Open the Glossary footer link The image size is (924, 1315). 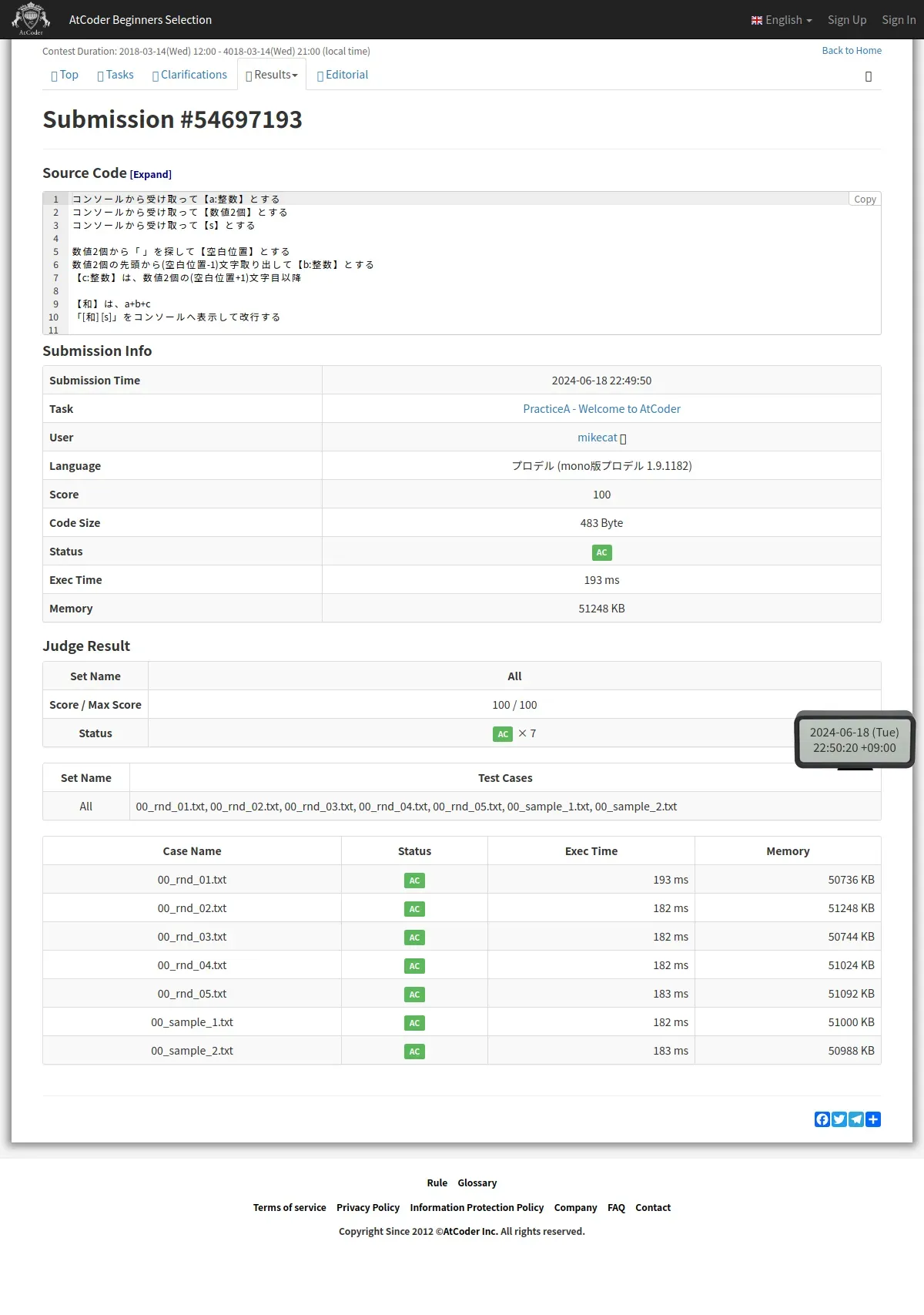(x=477, y=1183)
